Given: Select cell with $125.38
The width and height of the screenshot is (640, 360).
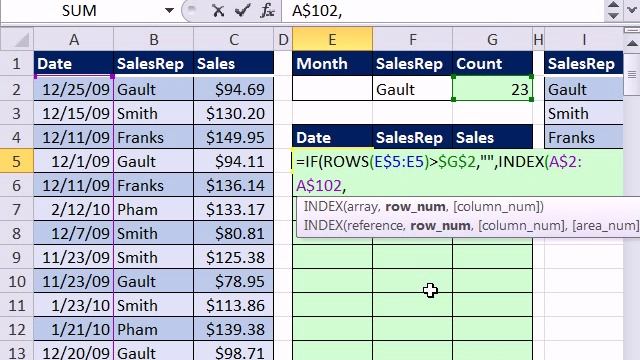Looking at the screenshot, I should tap(233, 257).
